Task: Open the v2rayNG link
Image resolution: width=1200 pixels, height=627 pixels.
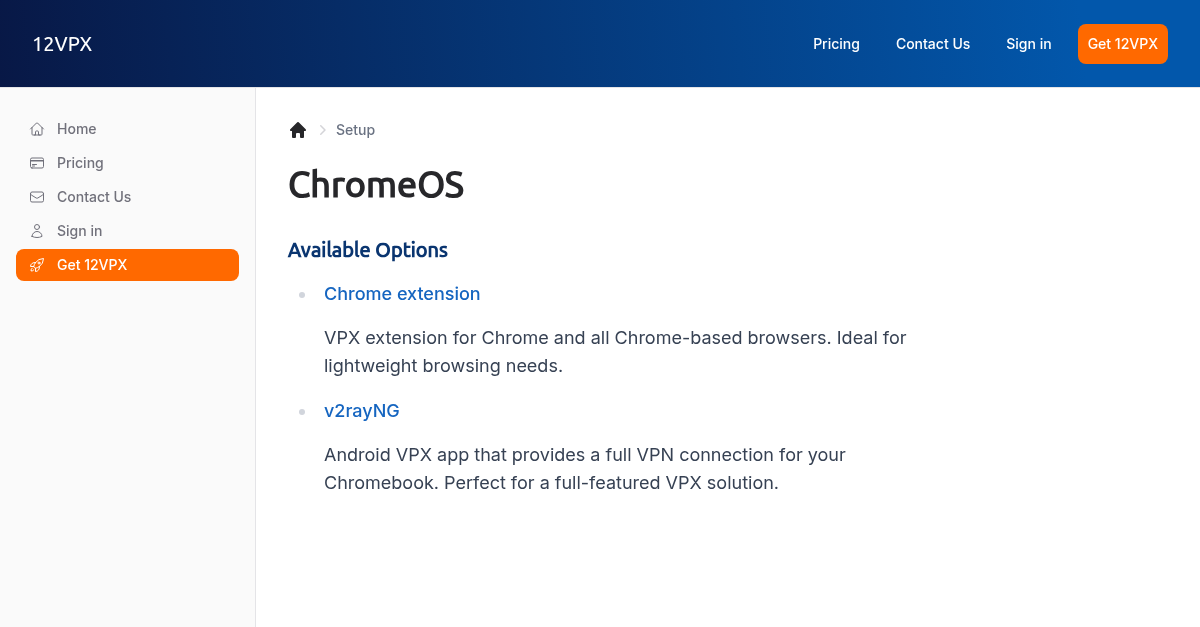Action: (362, 411)
